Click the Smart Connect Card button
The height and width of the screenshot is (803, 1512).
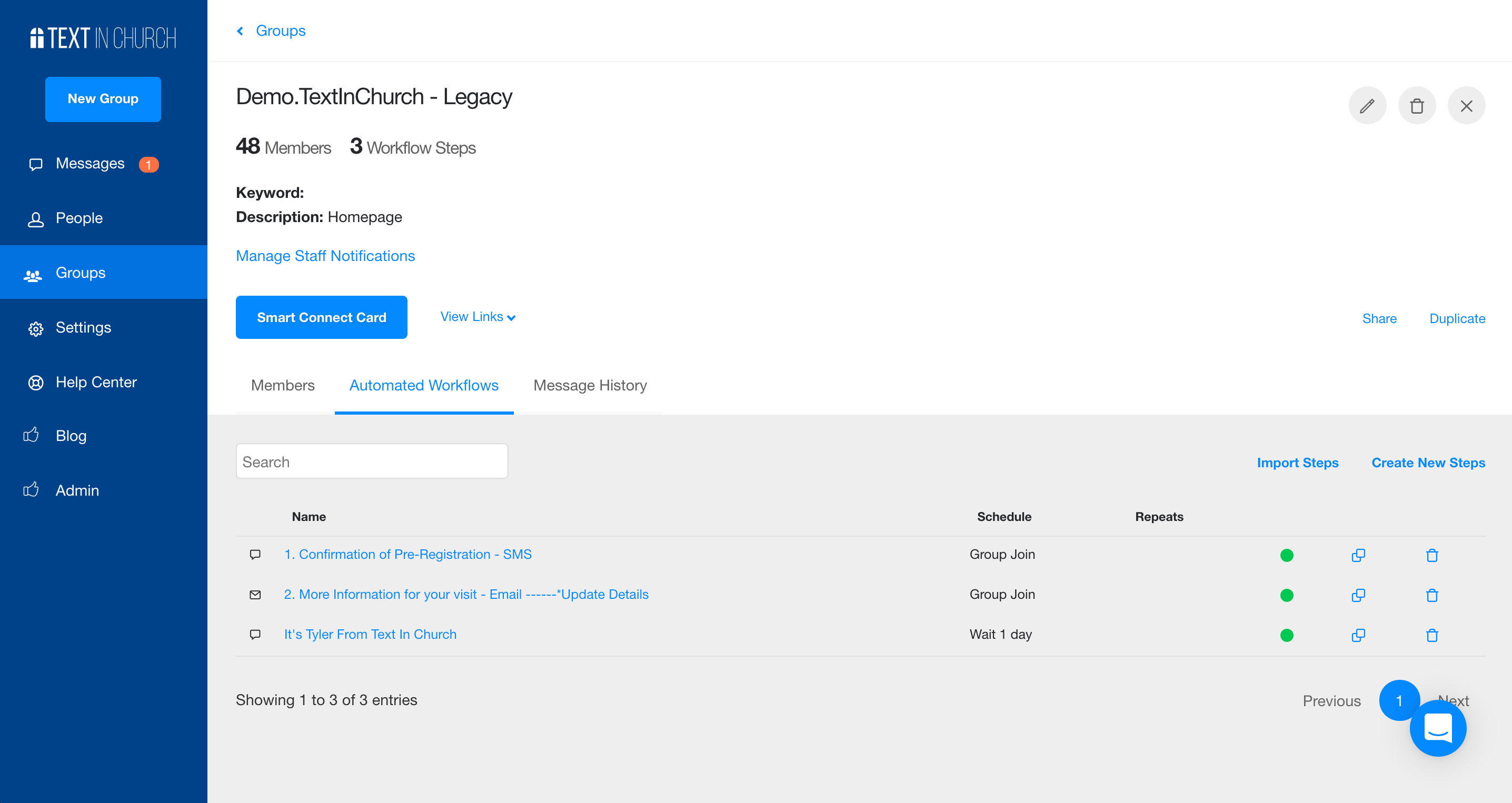322,317
